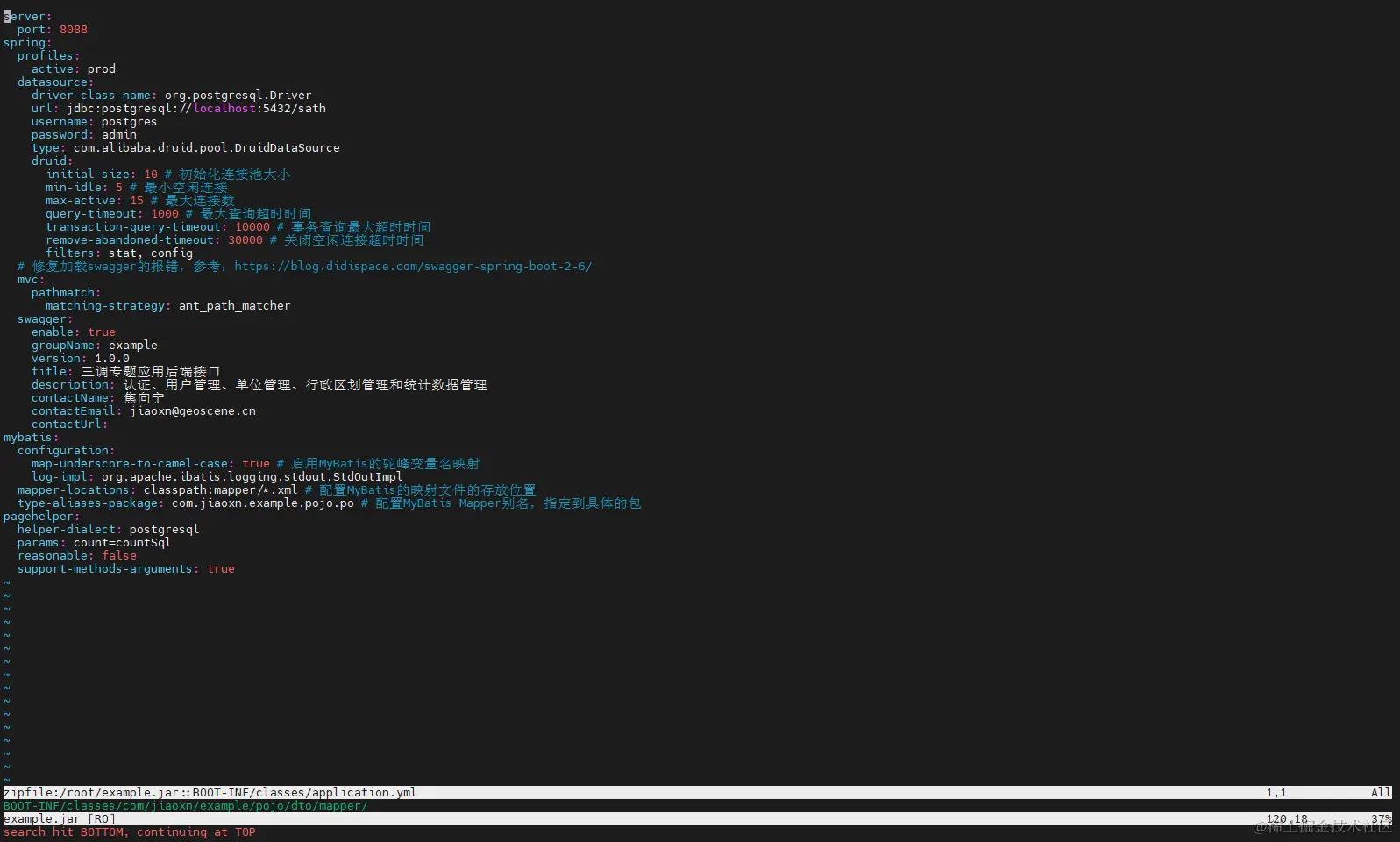Click the transaction-query-timeout value 10000
The height and width of the screenshot is (842, 1400).
point(252,227)
